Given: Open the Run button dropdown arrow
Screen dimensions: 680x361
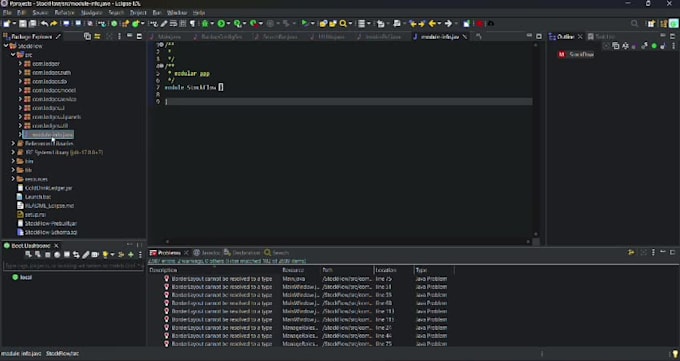Looking at the screenshot, I should [x=228, y=24].
